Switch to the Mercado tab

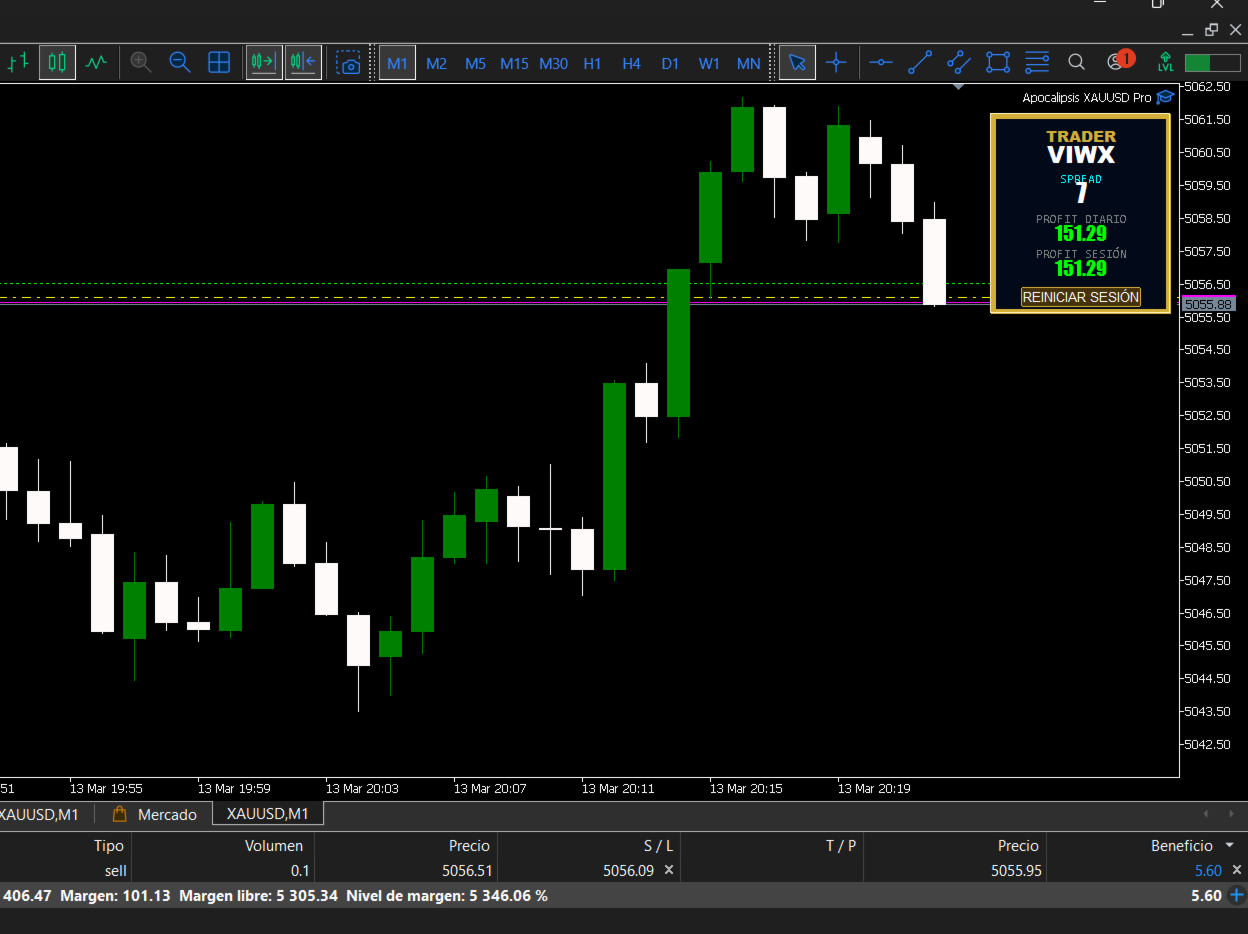pyautogui.click(x=155, y=814)
